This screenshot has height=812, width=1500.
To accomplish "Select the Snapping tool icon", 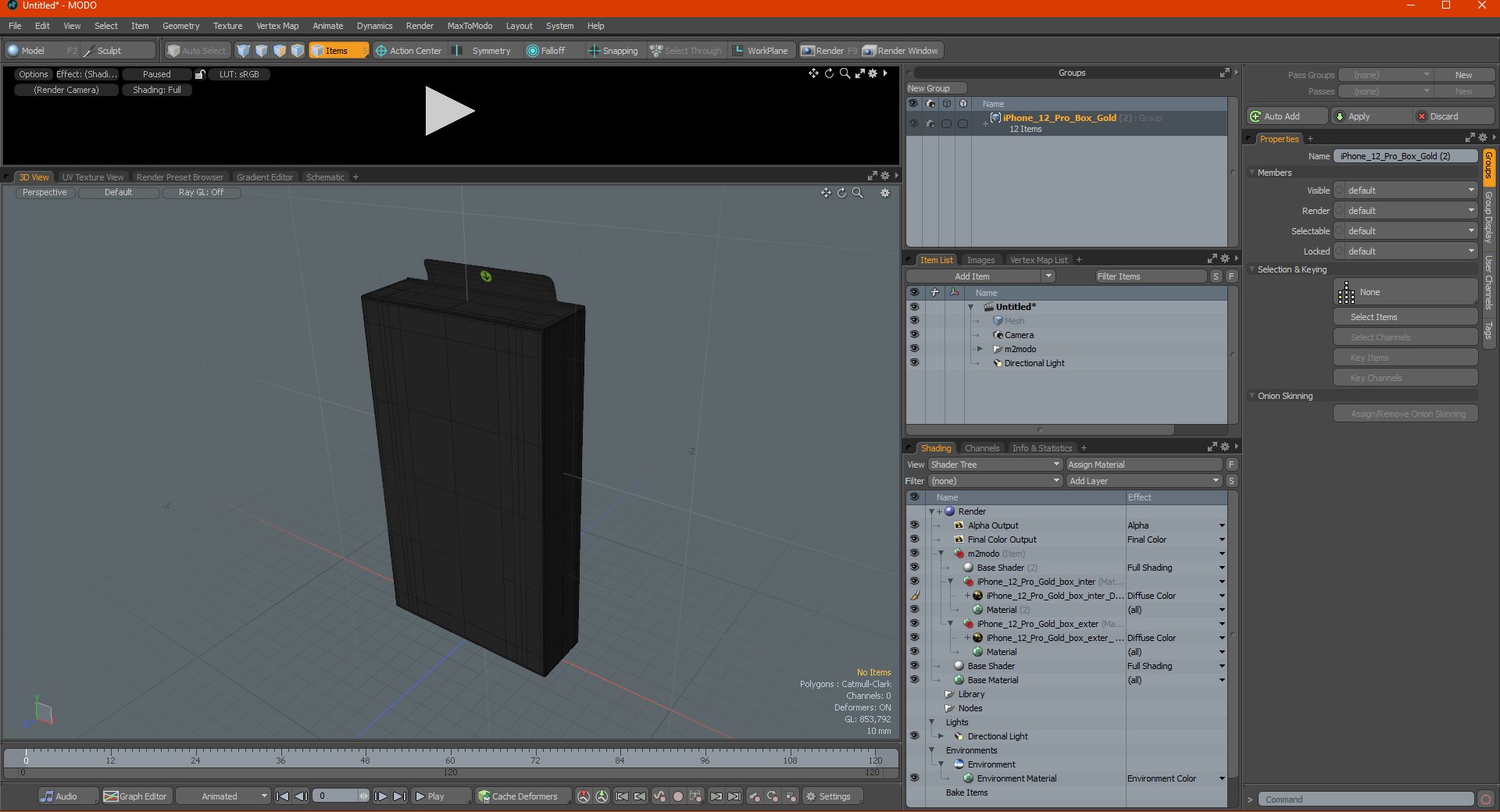I will 594,51.
